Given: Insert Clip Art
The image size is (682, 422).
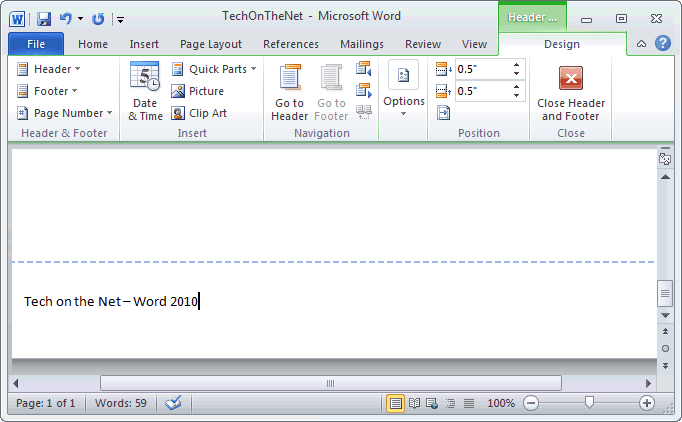Looking at the screenshot, I should click(199, 113).
